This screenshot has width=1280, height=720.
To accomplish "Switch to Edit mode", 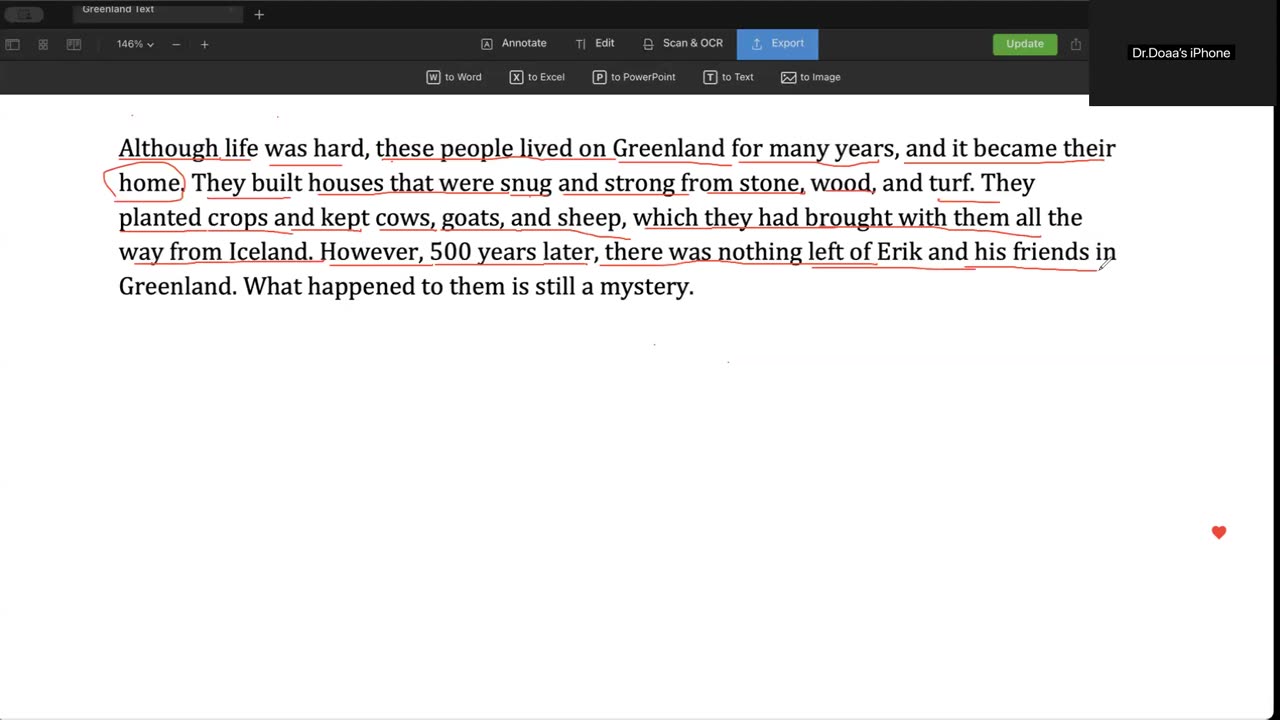I will pos(595,44).
